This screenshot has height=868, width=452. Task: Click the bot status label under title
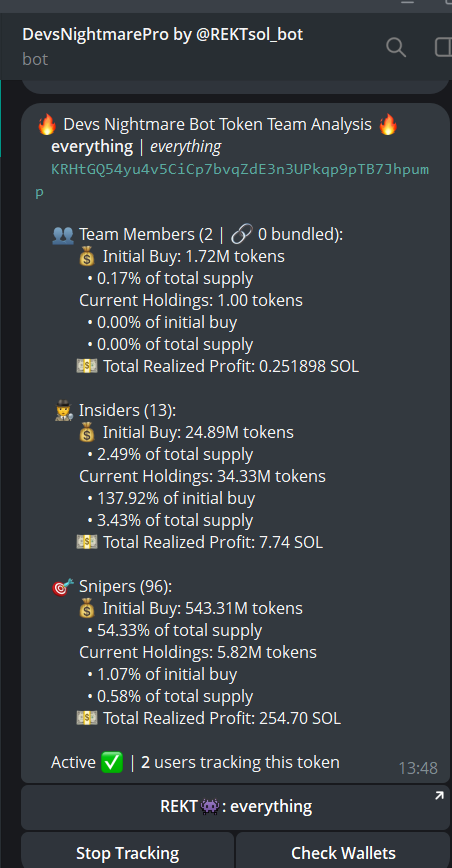pos(35,59)
